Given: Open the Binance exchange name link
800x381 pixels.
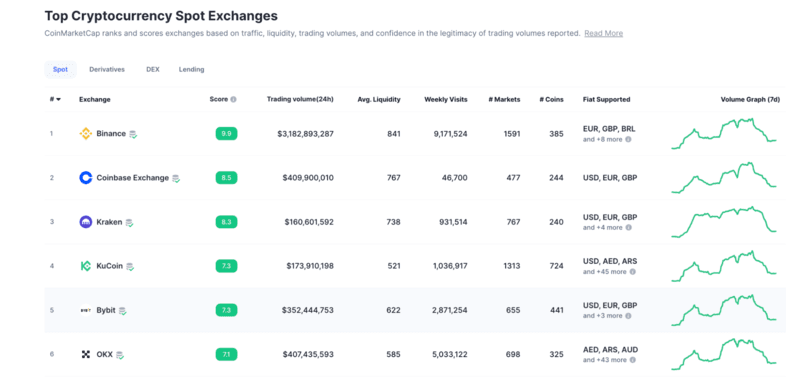Looking at the screenshot, I should pos(111,134).
